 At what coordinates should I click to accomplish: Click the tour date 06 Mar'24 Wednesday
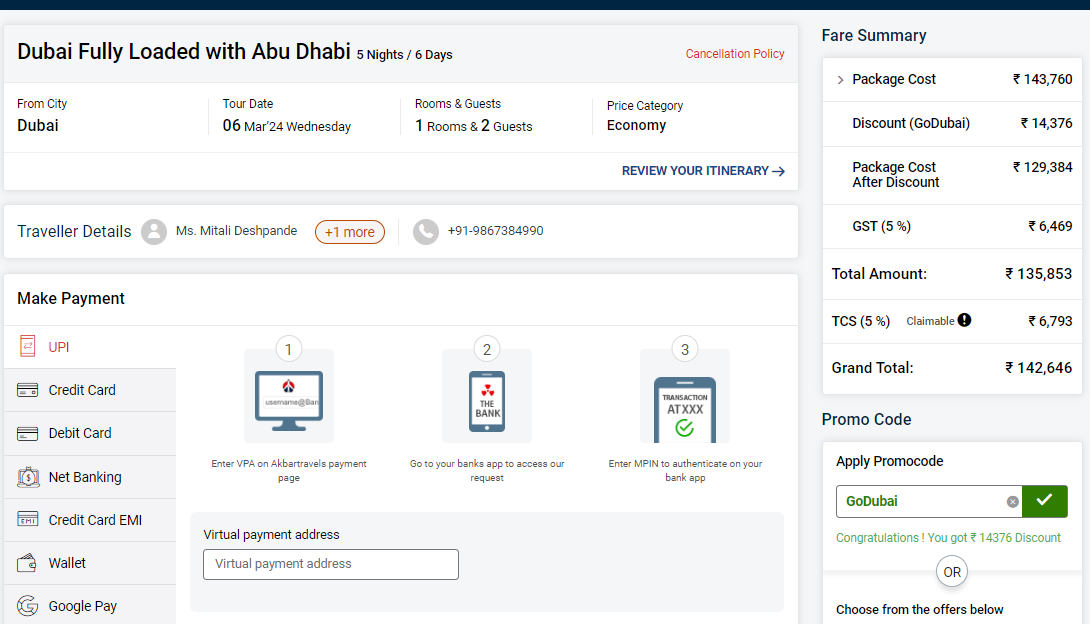tap(286, 126)
